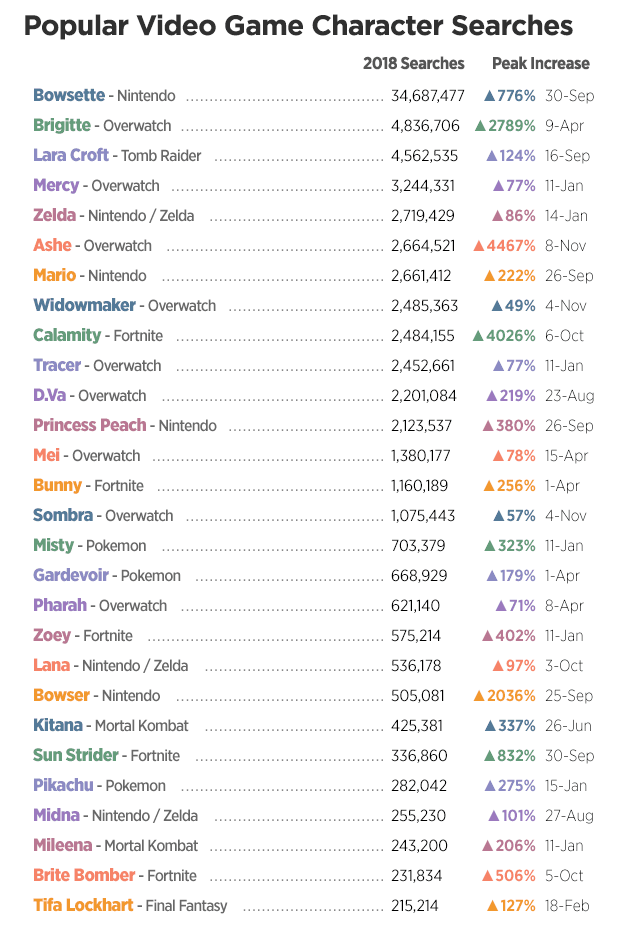
Task: Click Bowsette's 34,687,477 search count
Action: (x=428, y=96)
